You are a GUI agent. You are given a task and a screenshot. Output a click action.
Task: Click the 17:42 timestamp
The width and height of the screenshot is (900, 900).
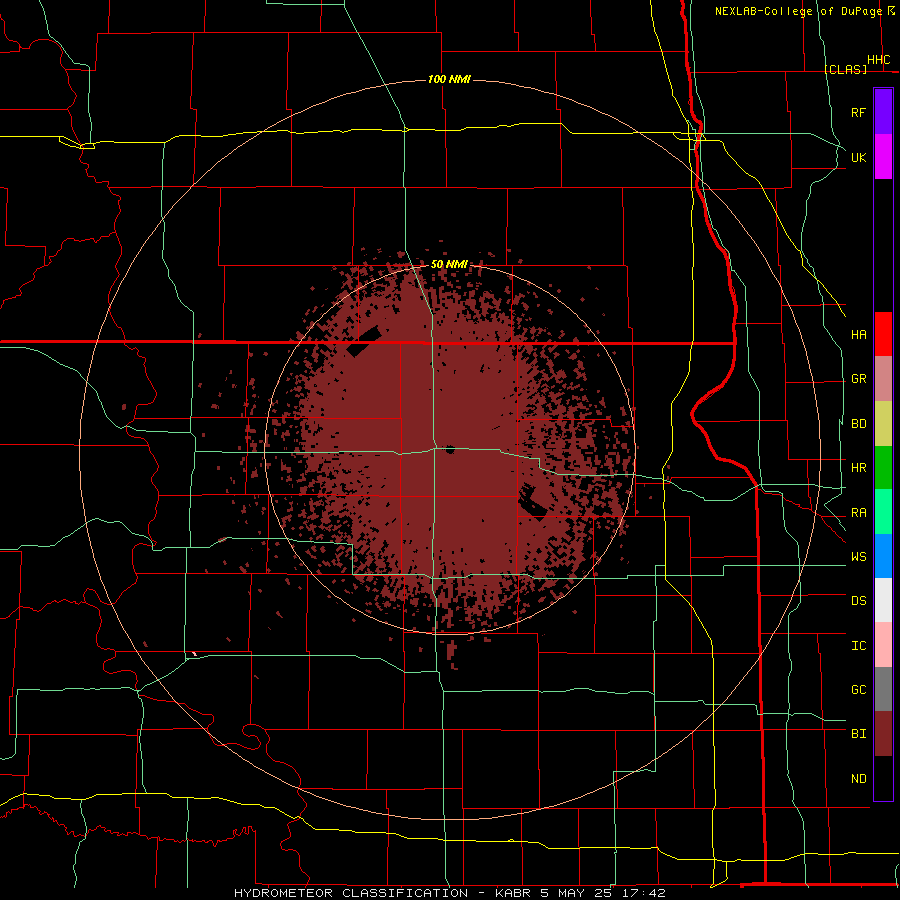[x=643, y=893]
